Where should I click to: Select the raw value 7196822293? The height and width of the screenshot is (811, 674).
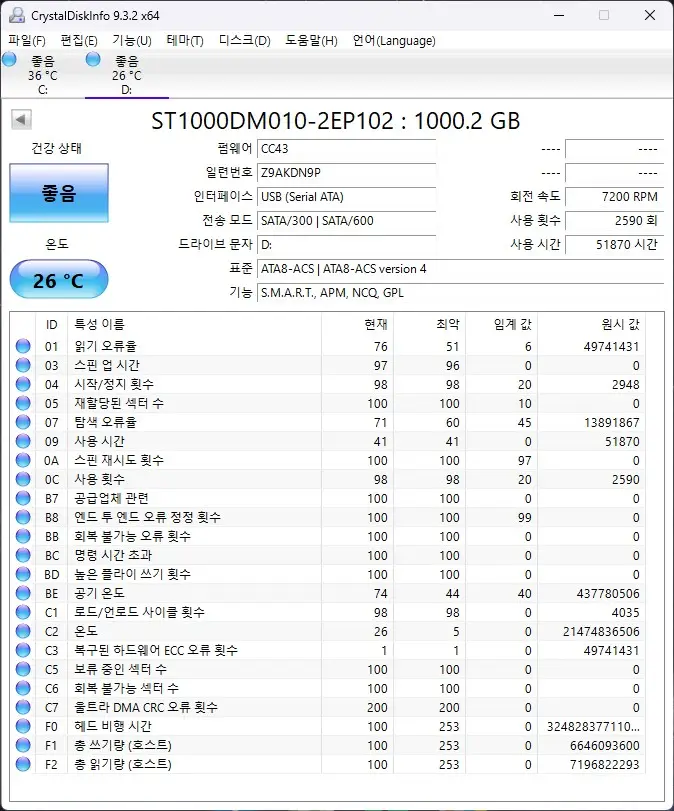tap(605, 764)
